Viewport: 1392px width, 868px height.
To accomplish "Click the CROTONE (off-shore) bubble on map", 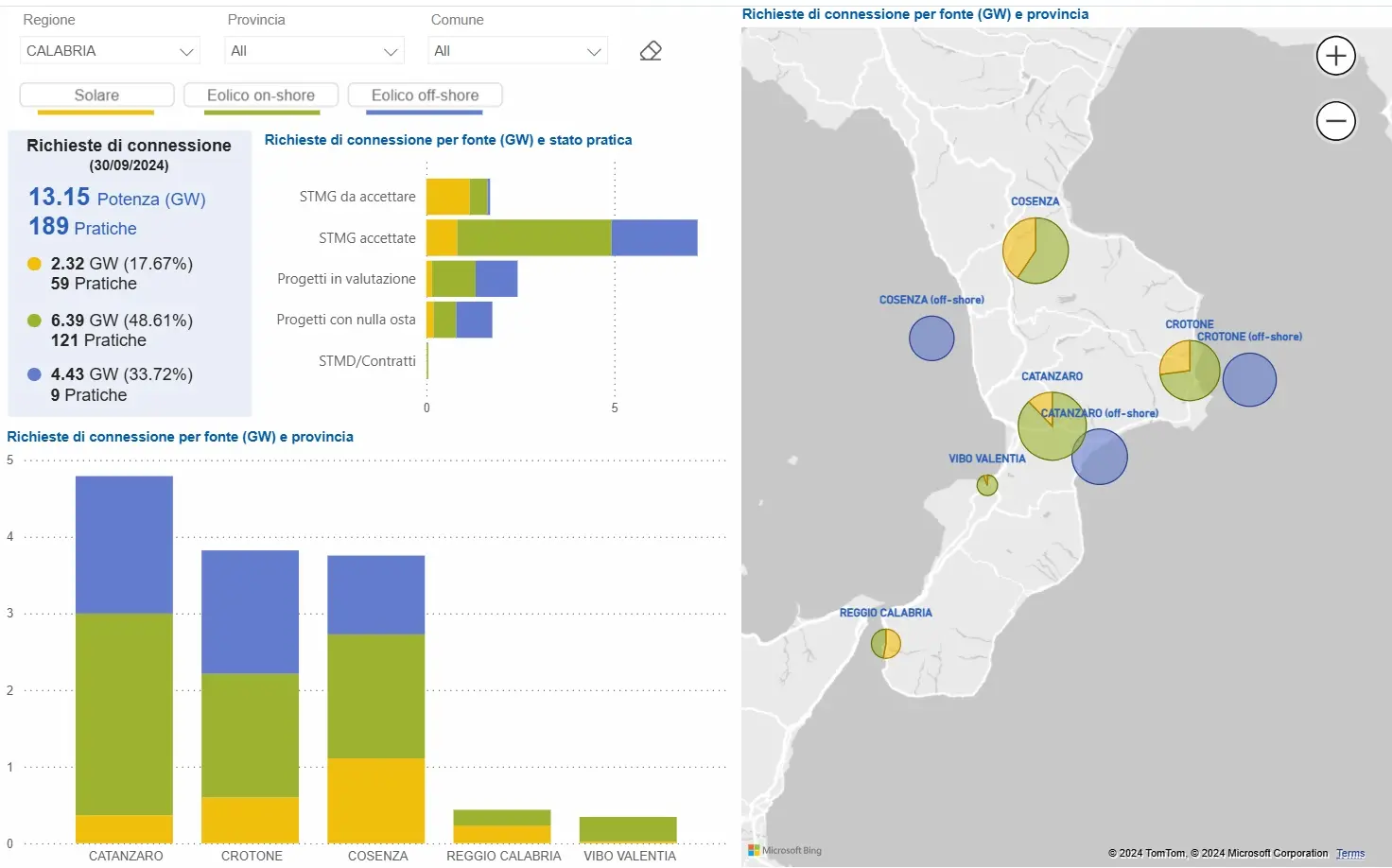I will point(1249,380).
